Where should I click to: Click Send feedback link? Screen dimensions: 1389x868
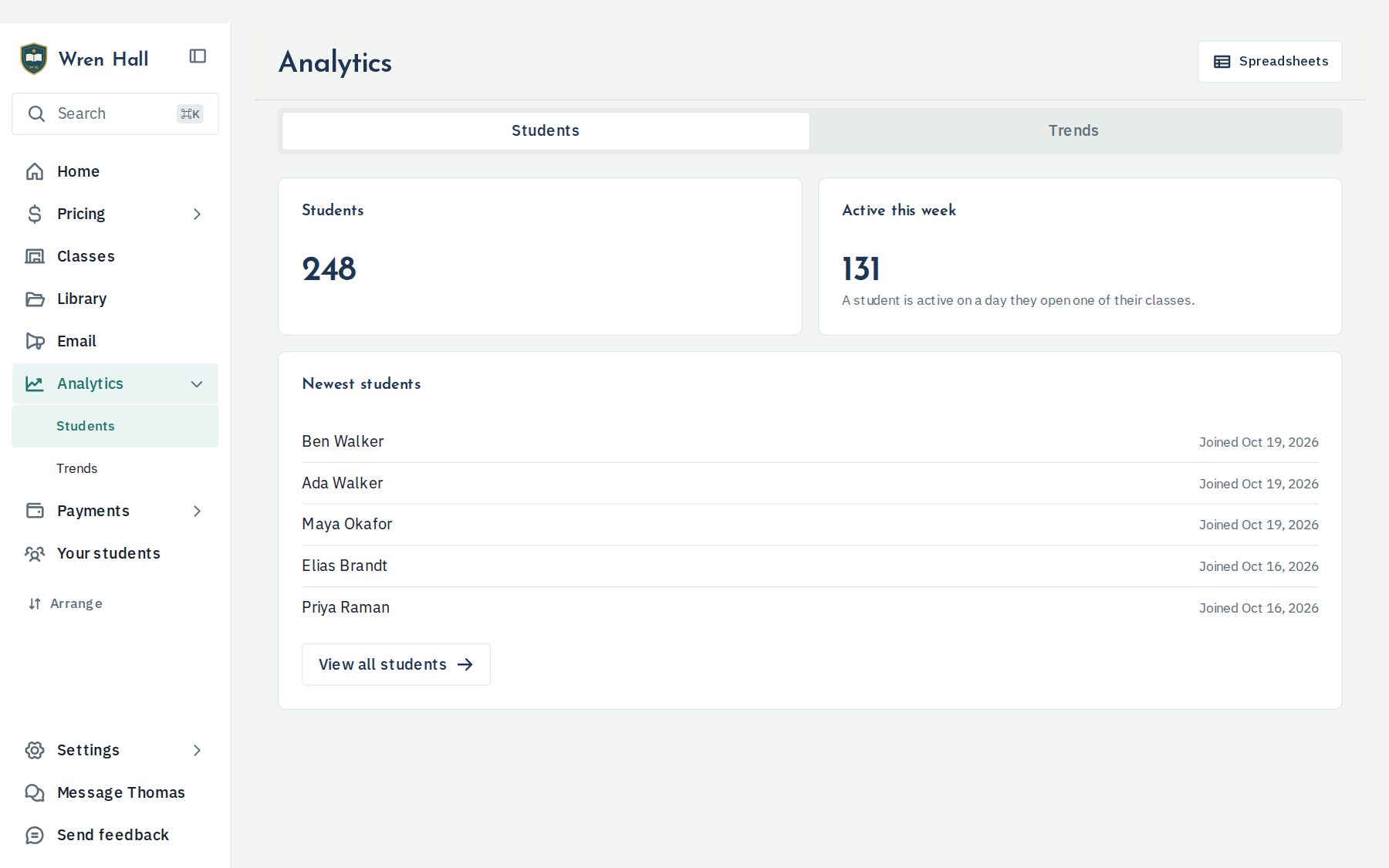point(115,835)
